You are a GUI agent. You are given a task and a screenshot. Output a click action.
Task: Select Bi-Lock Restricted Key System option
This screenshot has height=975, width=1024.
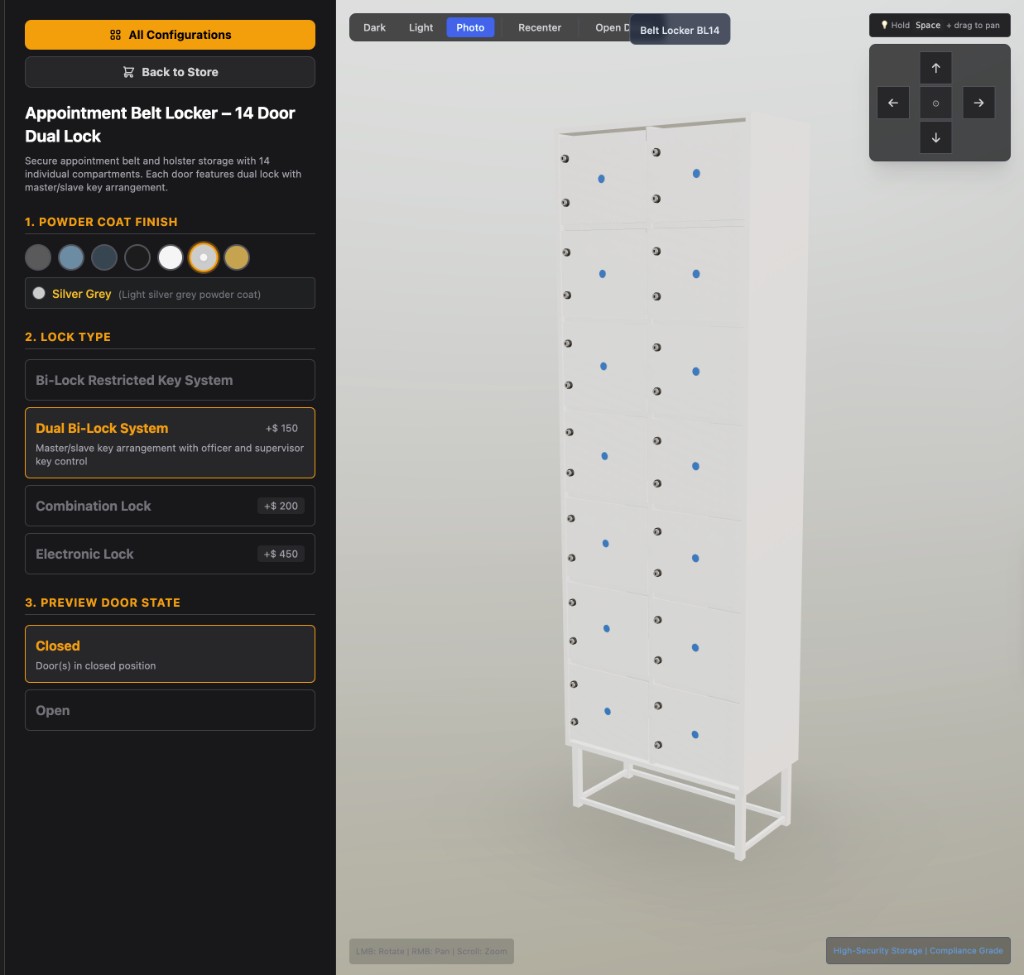(x=170, y=380)
